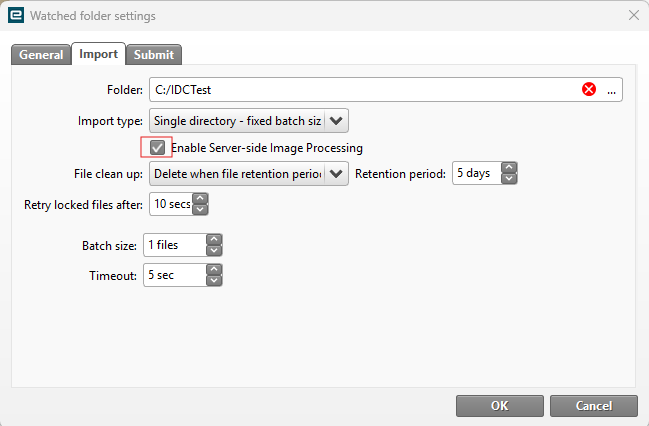Open the File clean up dropdown
The width and height of the screenshot is (649, 426).
tap(337, 173)
